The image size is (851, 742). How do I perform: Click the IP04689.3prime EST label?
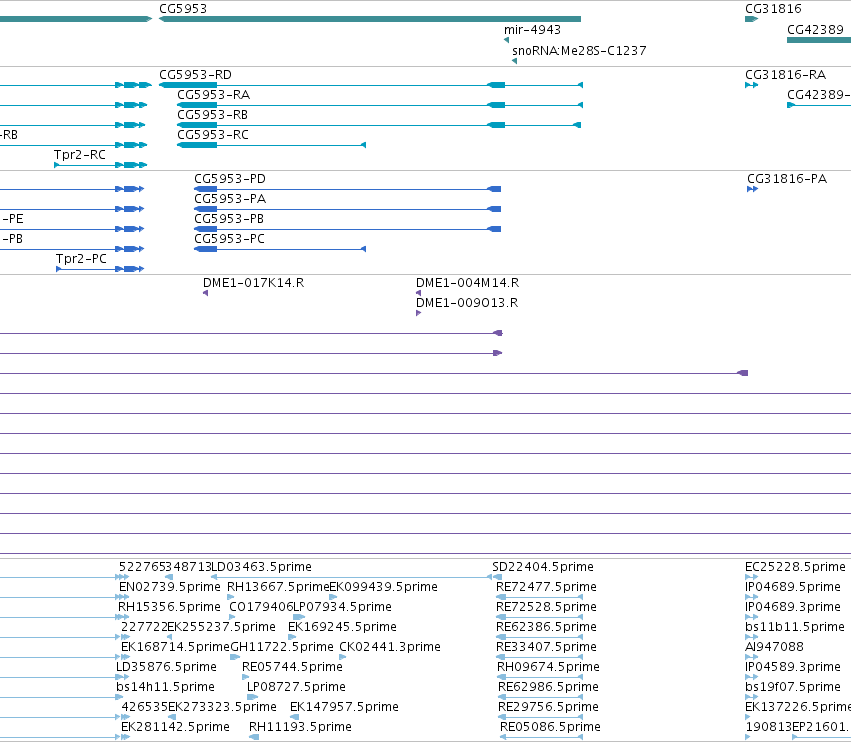point(792,607)
